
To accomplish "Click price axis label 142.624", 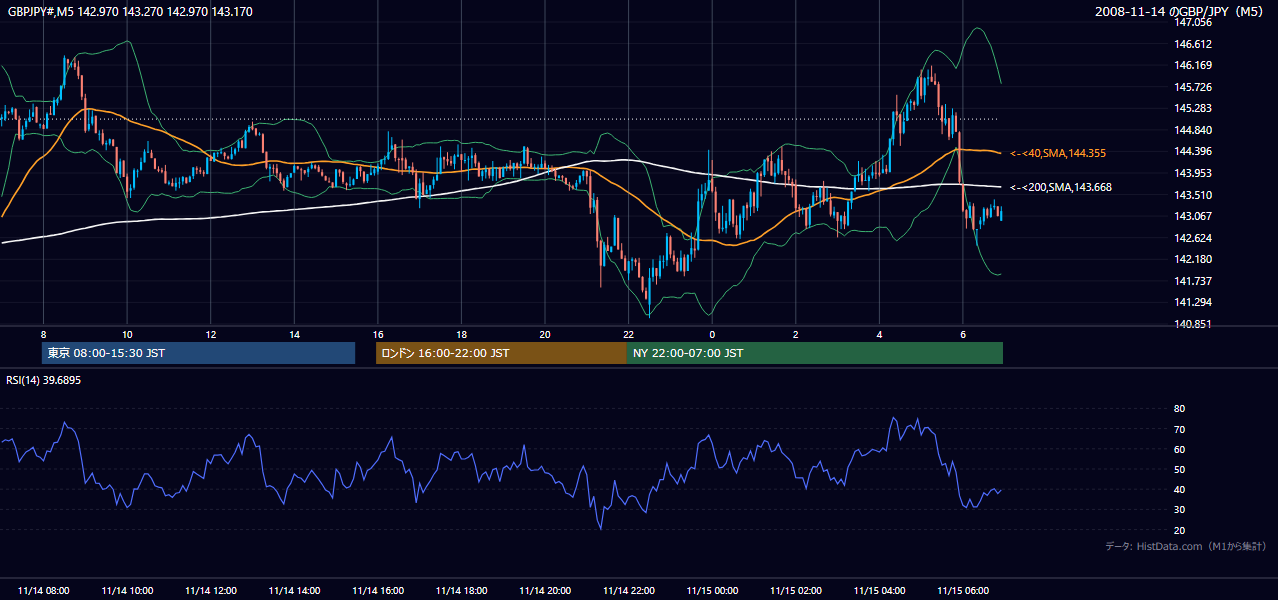I will click(x=1194, y=238).
